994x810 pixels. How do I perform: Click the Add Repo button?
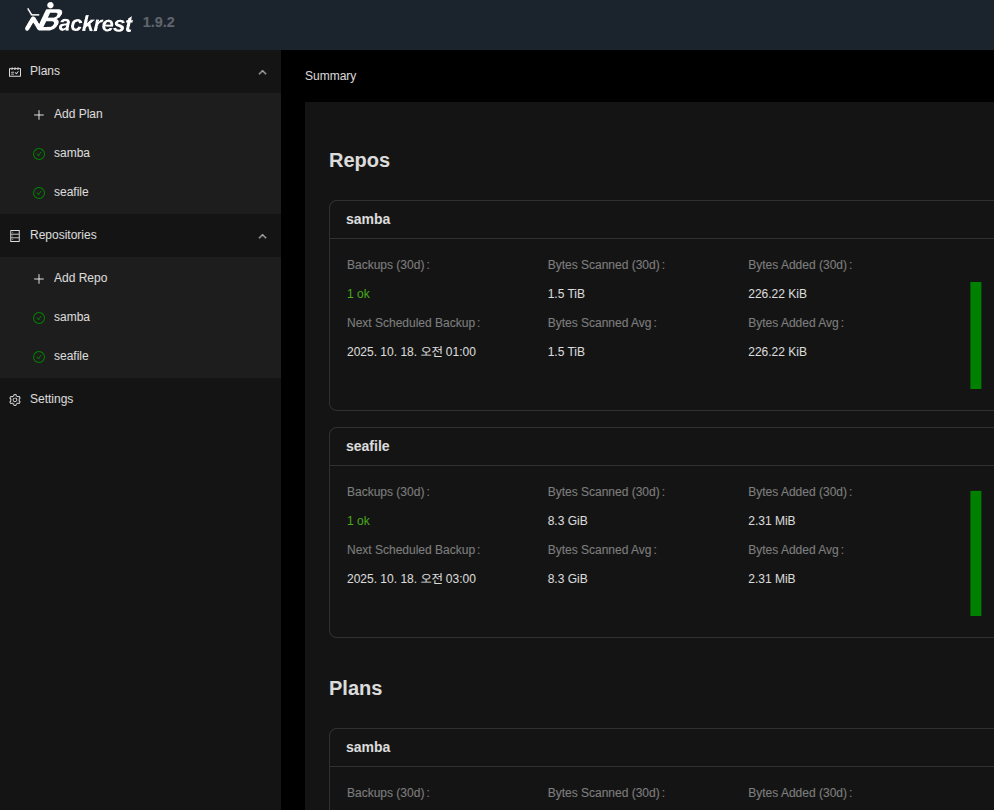tap(80, 278)
